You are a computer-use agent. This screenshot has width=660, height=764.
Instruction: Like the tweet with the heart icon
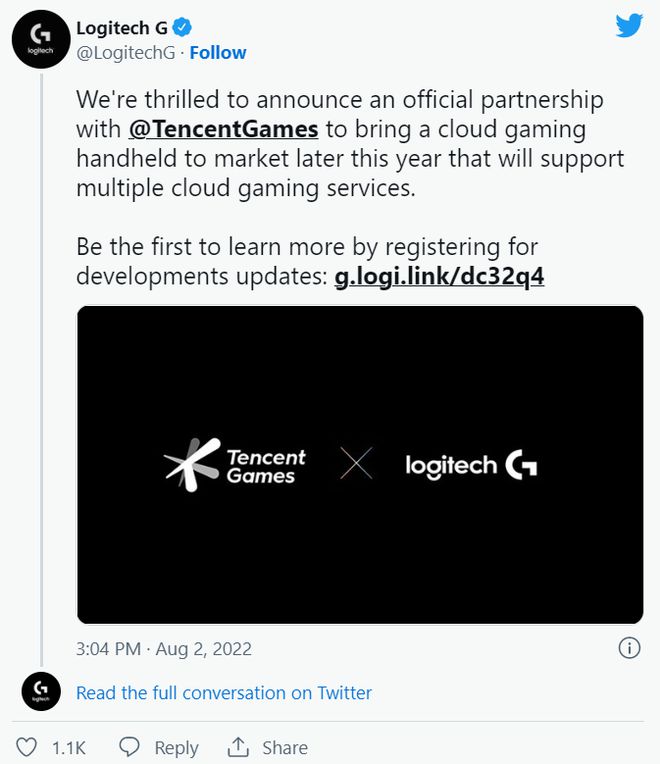pos(26,747)
